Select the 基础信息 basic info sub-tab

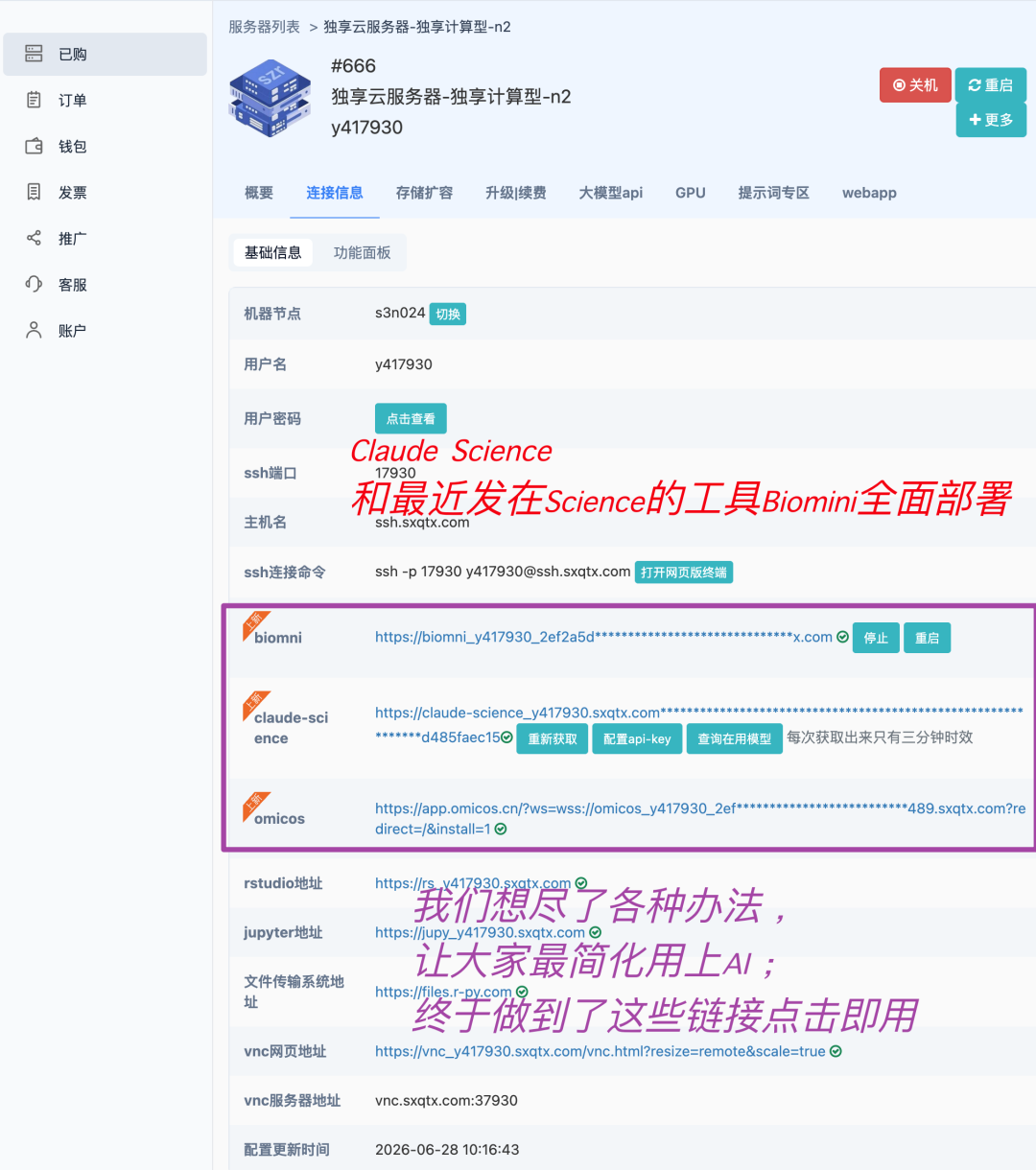point(273,252)
